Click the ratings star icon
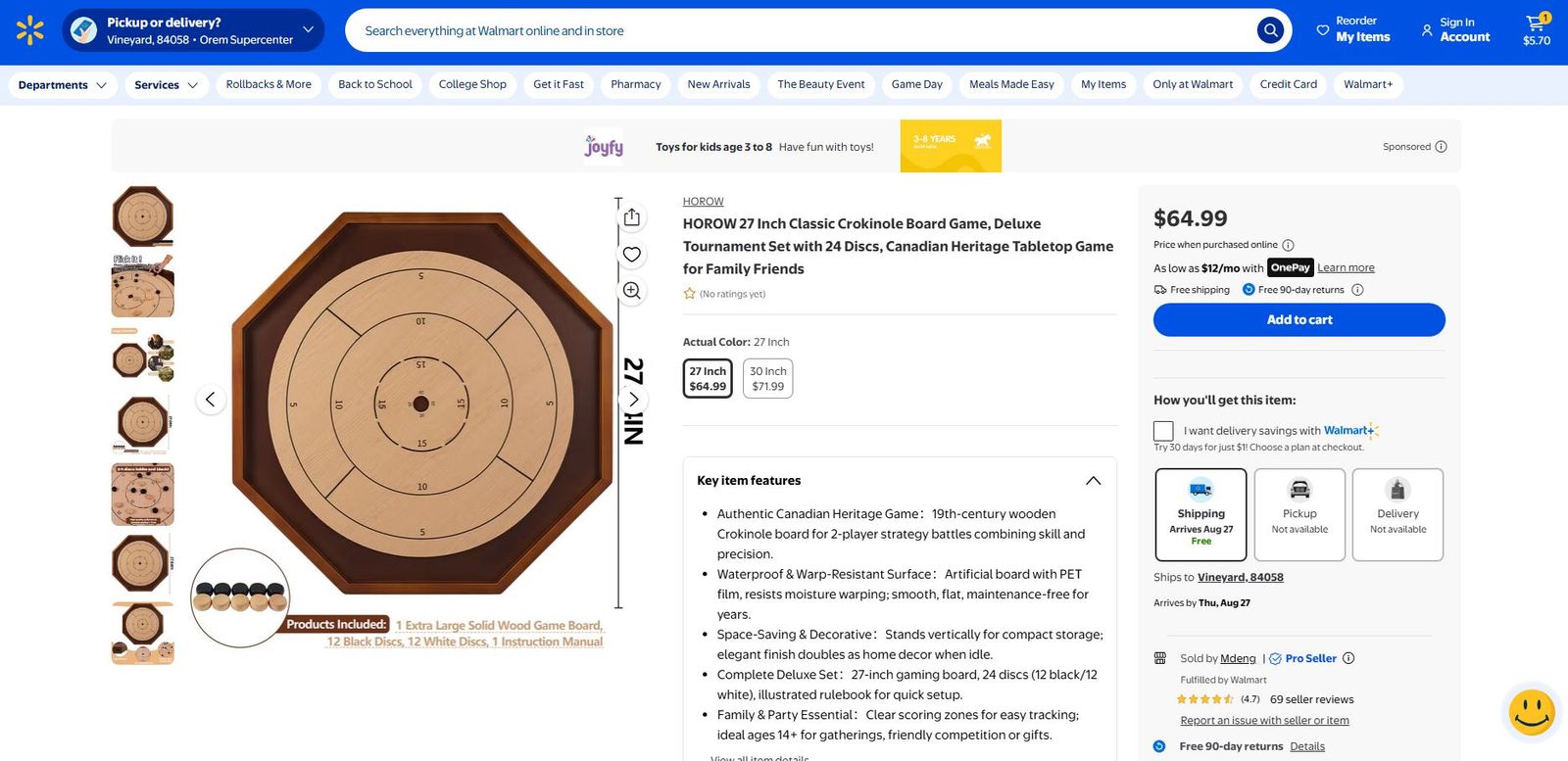 (x=689, y=294)
